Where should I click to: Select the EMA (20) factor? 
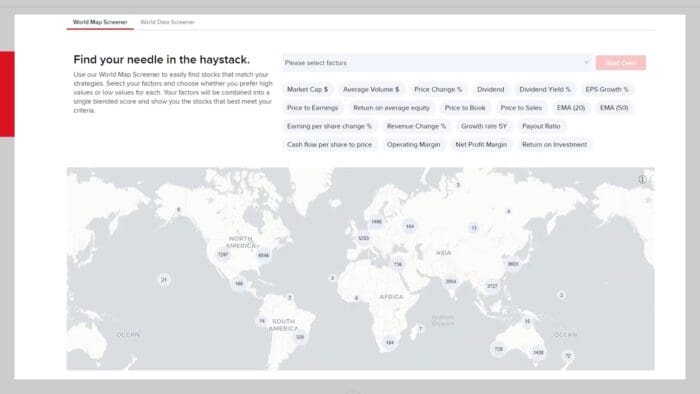[x=571, y=108]
